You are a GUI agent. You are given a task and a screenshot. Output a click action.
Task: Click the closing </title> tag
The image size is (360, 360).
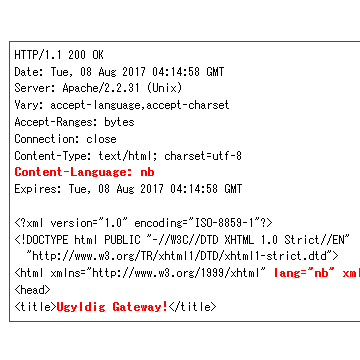192,307
